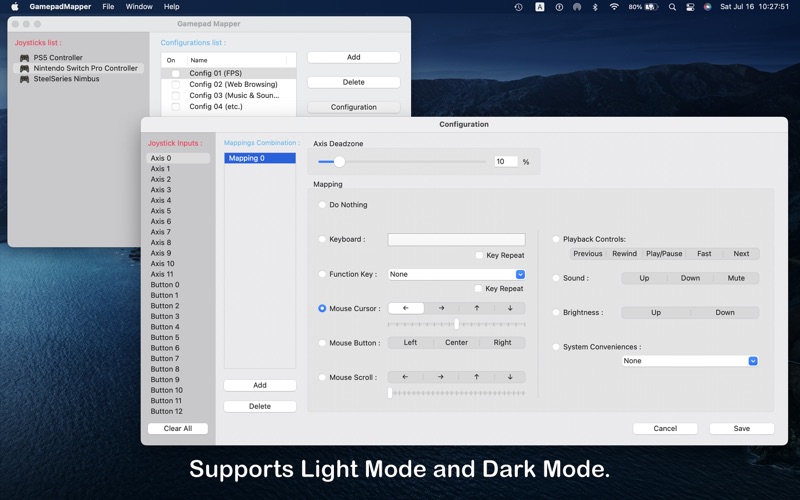Select the Mouse Scroll radio button
The image size is (800, 500).
(x=322, y=377)
